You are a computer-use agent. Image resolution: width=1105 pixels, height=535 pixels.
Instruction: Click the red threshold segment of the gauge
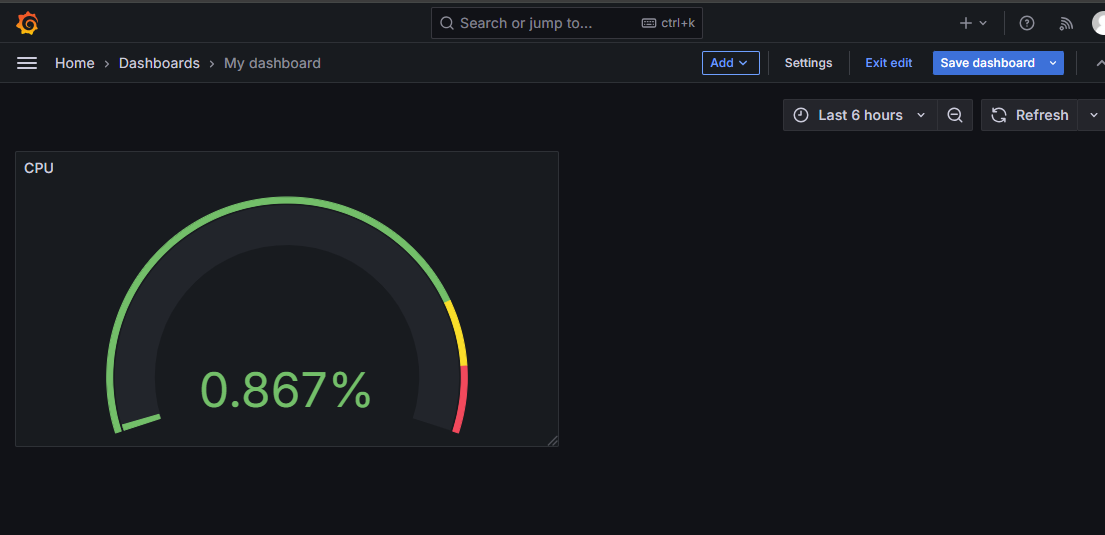click(x=461, y=399)
